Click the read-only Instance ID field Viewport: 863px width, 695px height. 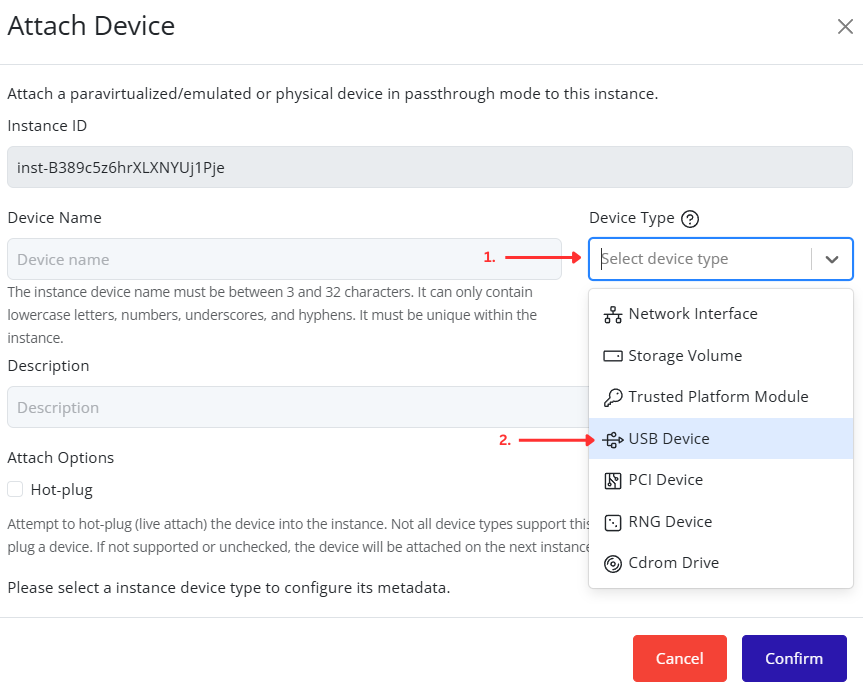point(430,167)
